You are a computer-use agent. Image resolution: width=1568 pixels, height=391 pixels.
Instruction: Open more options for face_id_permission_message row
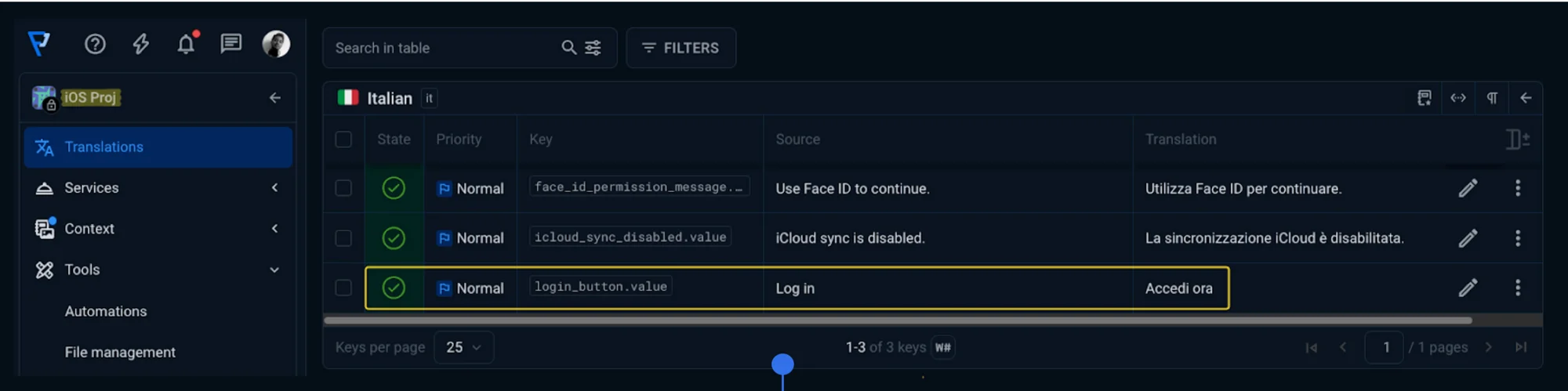coord(1518,188)
